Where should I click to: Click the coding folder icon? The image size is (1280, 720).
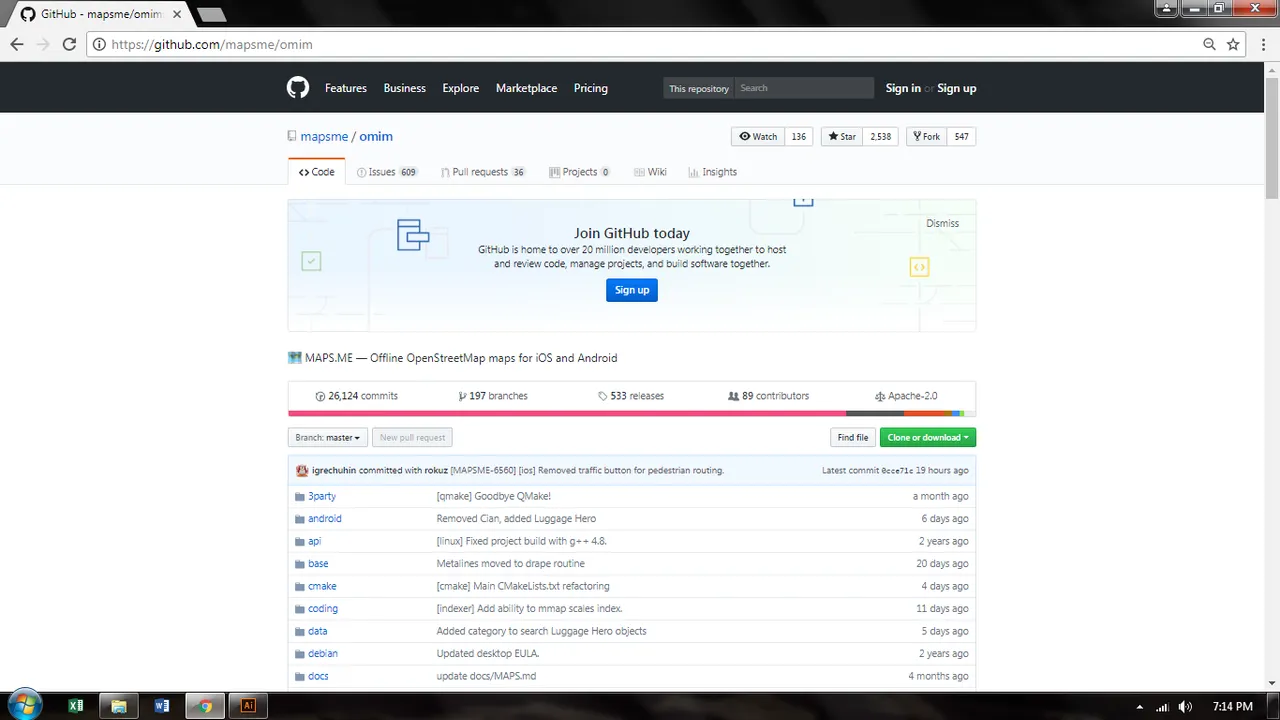pos(300,609)
